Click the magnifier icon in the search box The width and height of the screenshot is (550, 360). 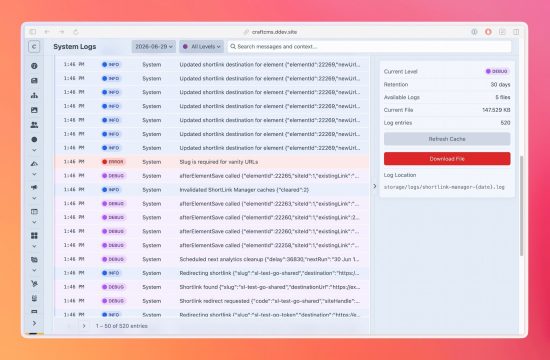(233, 46)
